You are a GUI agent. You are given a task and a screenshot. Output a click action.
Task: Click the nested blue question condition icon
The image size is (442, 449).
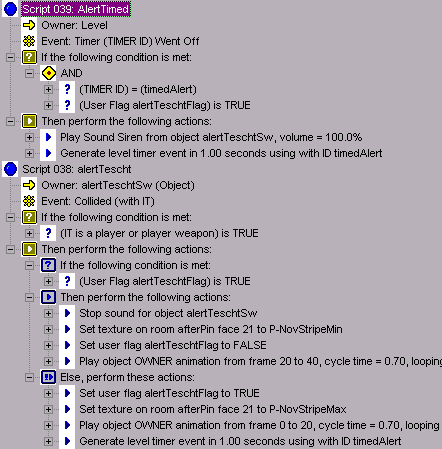click(x=48, y=265)
